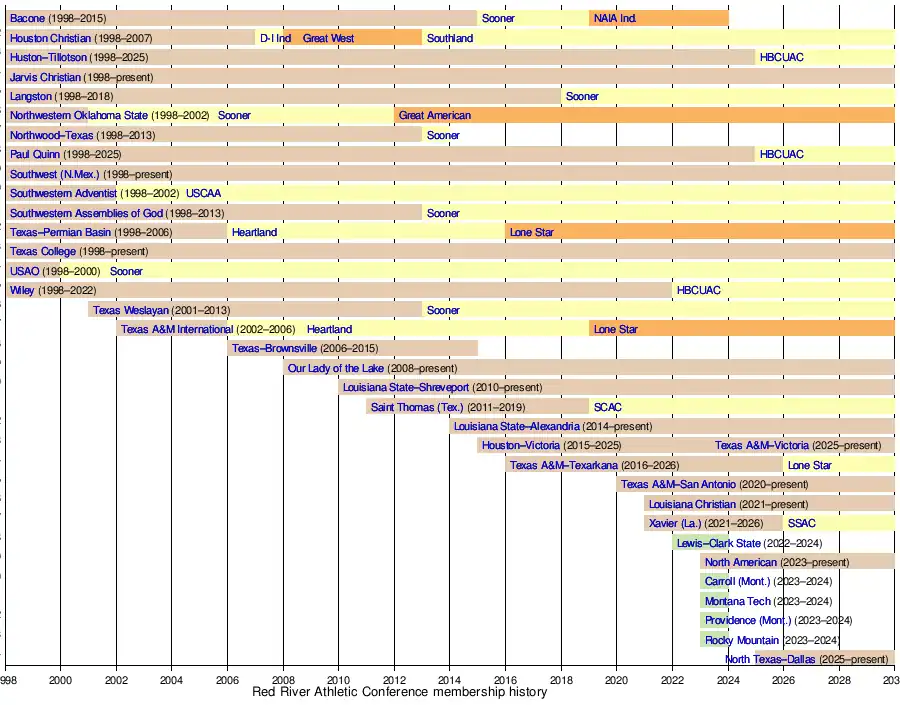Open the USAO link
The image size is (900, 705).
[x=25, y=272]
